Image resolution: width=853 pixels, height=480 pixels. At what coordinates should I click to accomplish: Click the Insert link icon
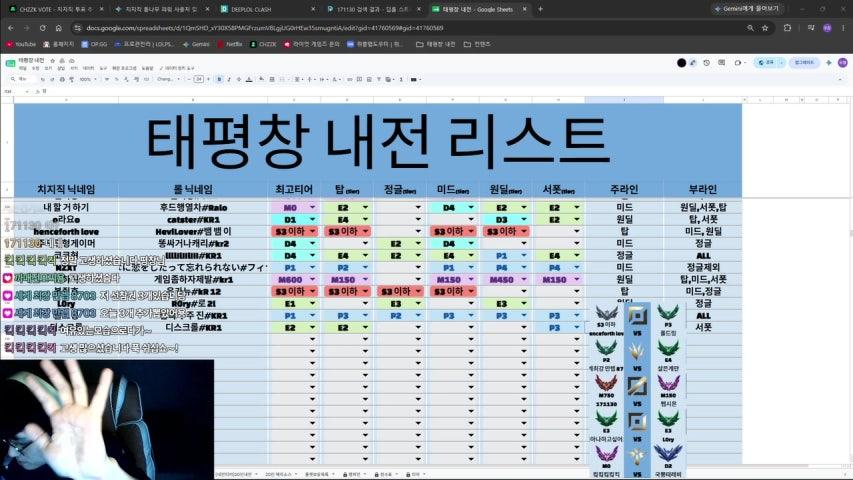350,79
